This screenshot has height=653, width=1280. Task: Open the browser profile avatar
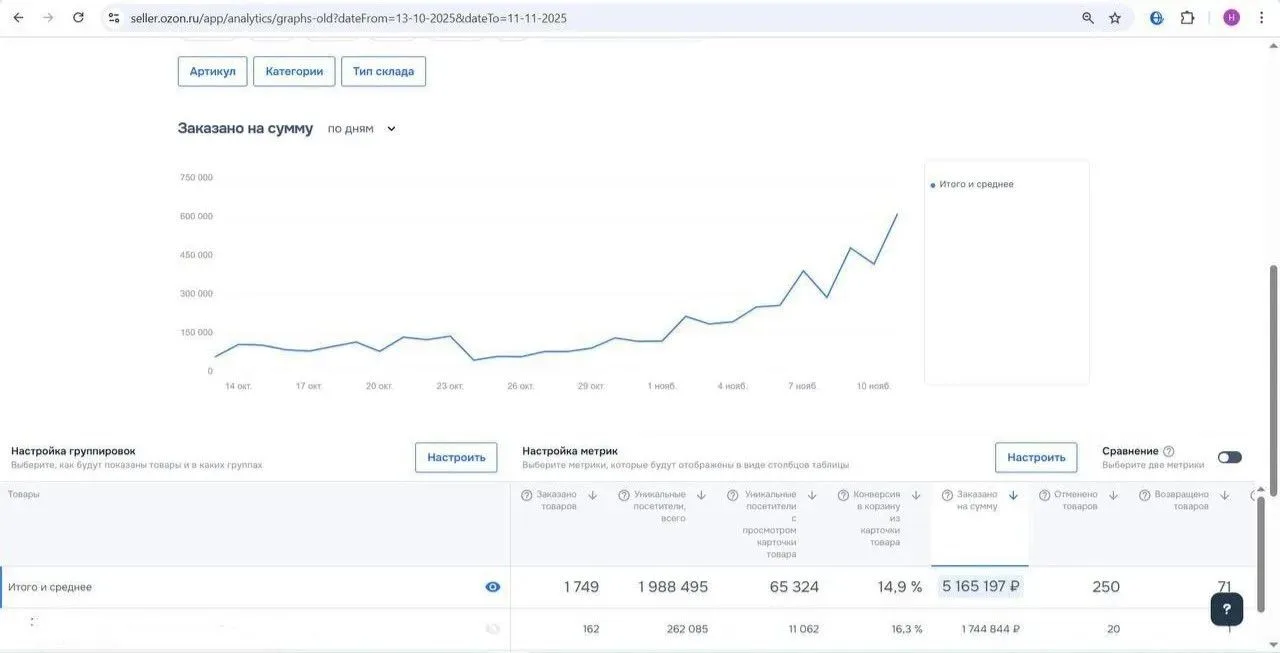click(x=1231, y=18)
